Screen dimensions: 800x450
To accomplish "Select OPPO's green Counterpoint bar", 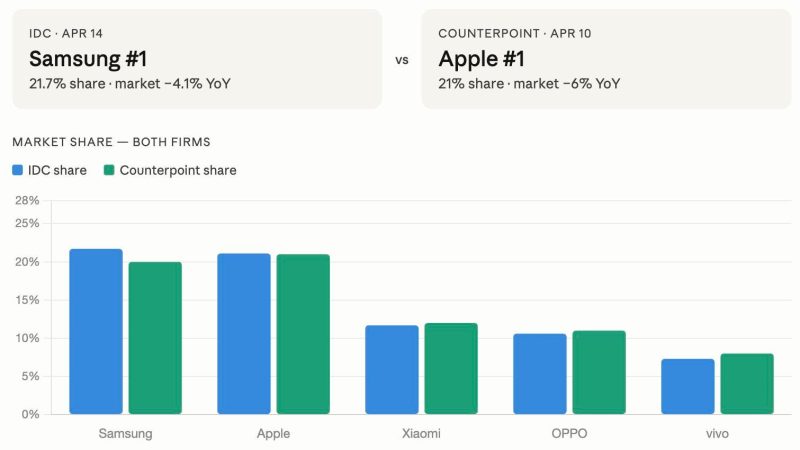I will (x=599, y=372).
